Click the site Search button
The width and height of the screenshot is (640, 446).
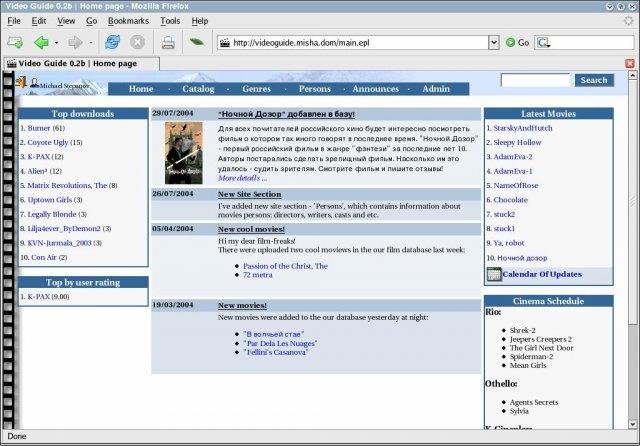(594, 80)
